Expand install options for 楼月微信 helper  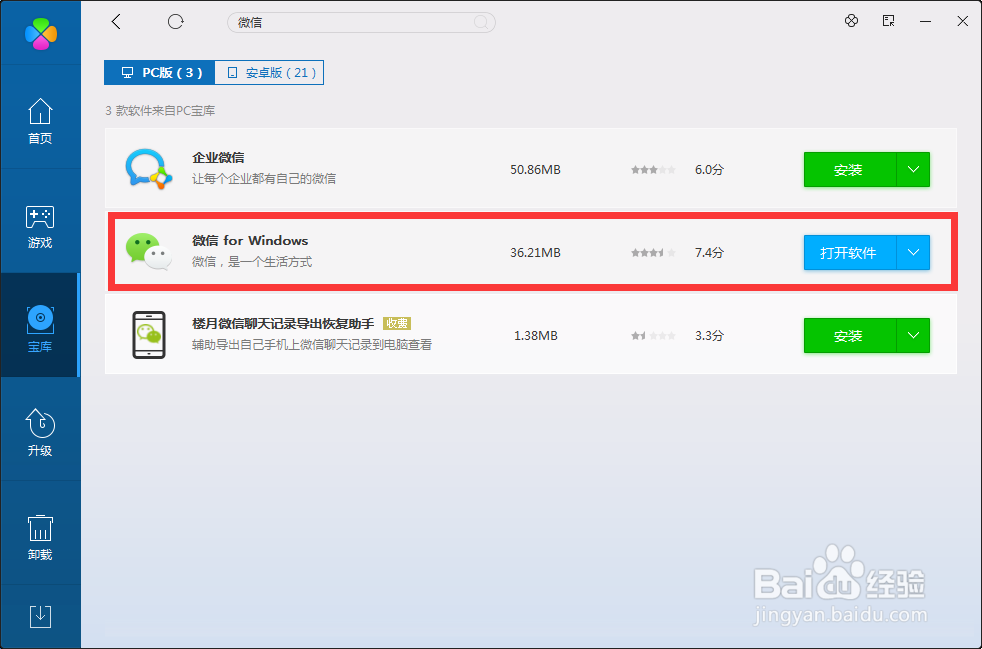(913, 336)
